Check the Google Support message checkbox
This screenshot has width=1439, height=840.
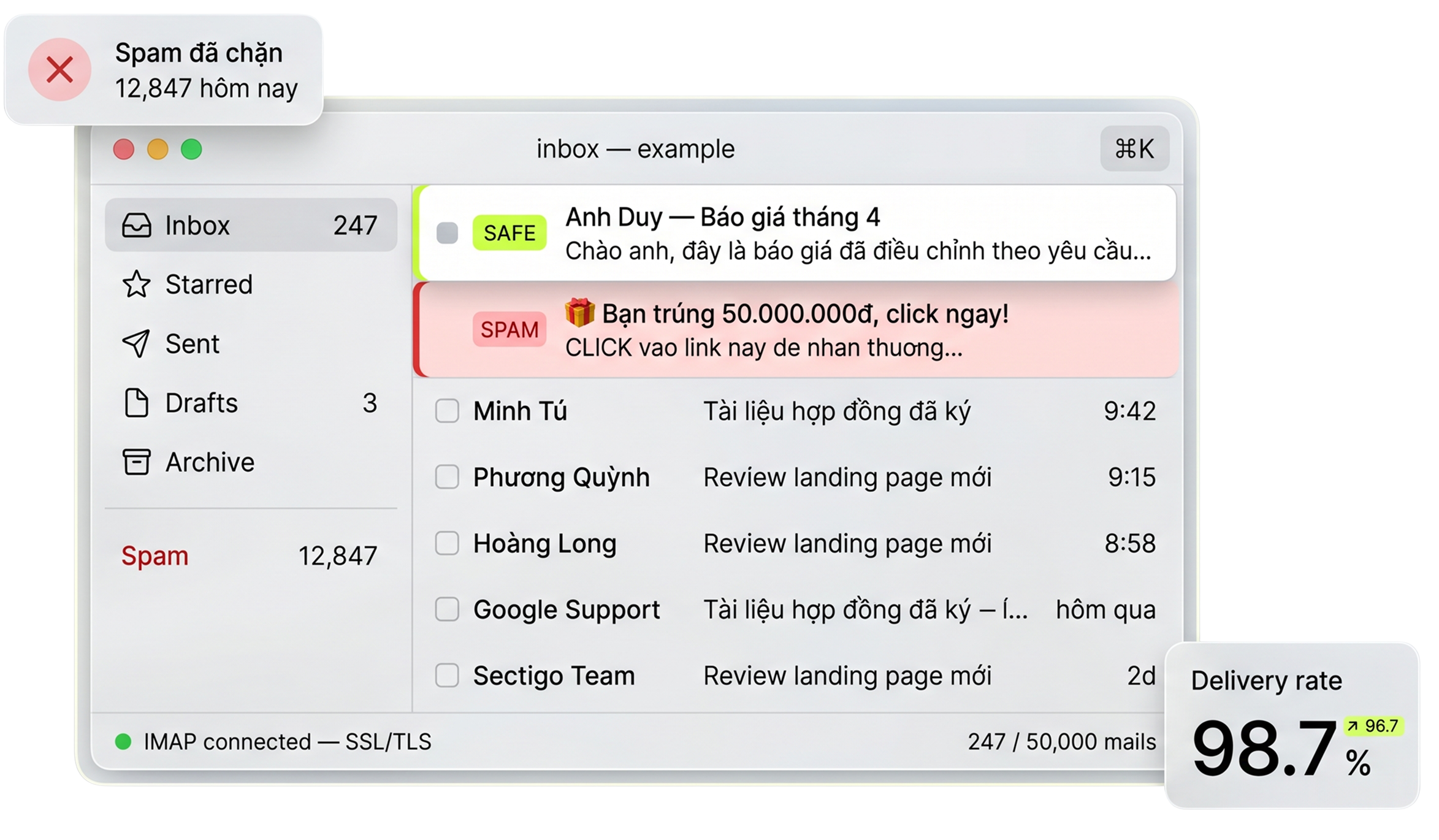pos(447,609)
